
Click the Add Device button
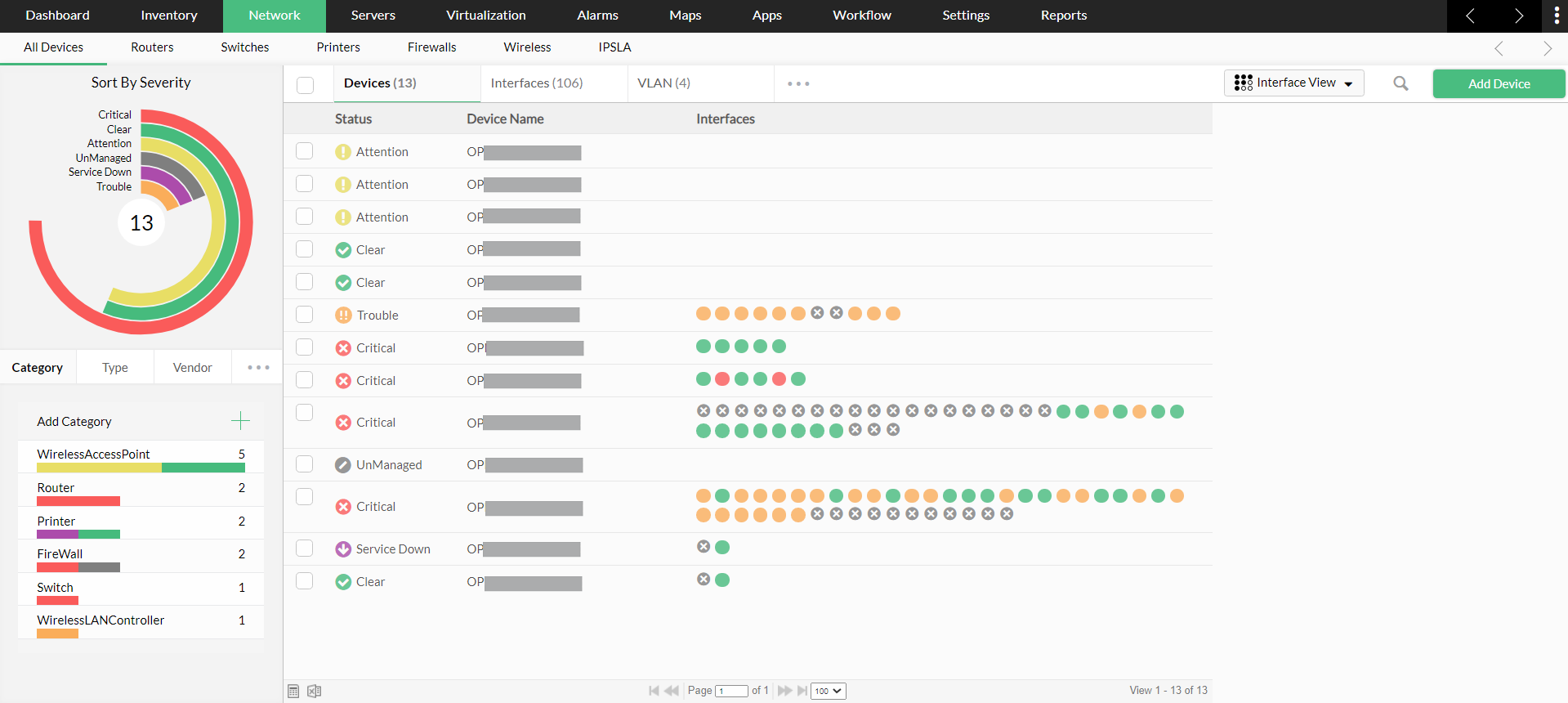[1499, 83]
